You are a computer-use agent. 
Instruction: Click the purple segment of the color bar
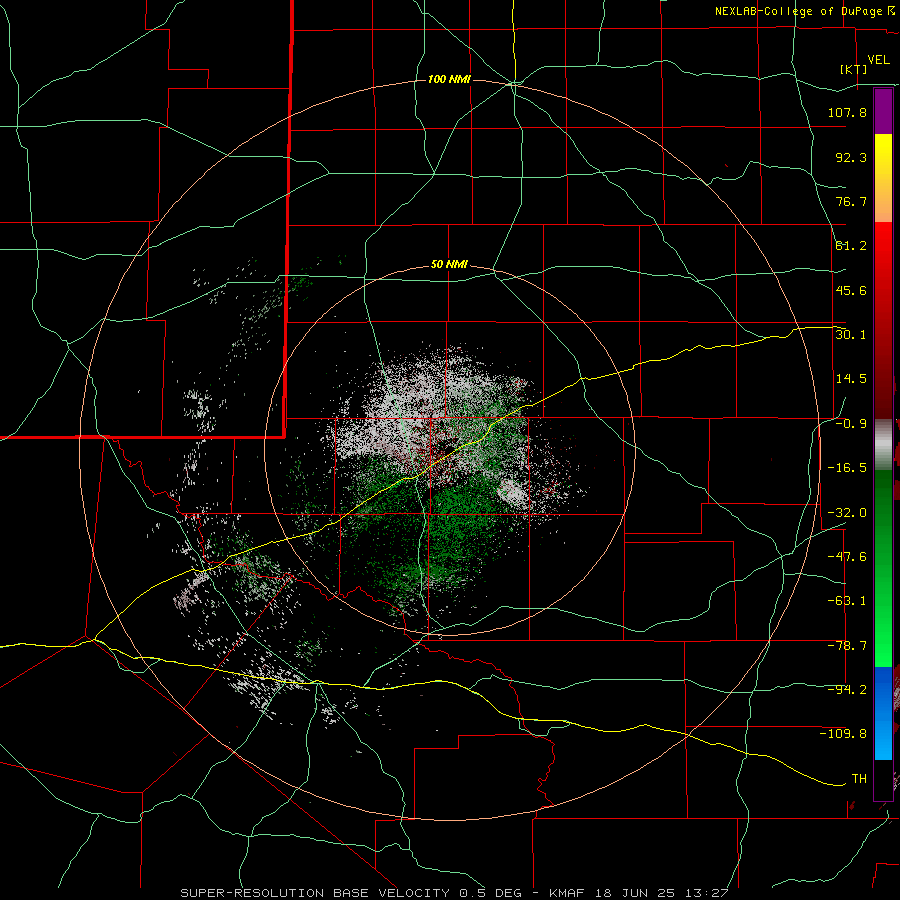(883, 111)
